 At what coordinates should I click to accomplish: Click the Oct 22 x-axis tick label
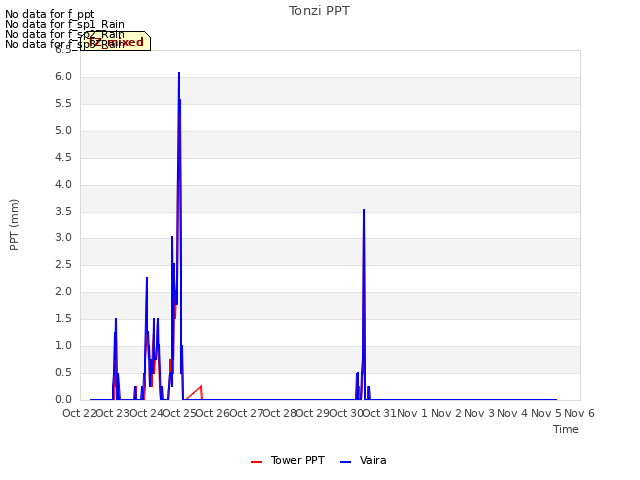(x=79, y=413)
